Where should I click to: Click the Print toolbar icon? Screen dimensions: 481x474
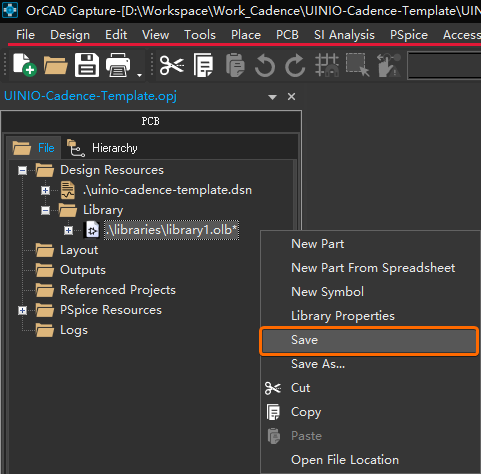pos(118,65)
